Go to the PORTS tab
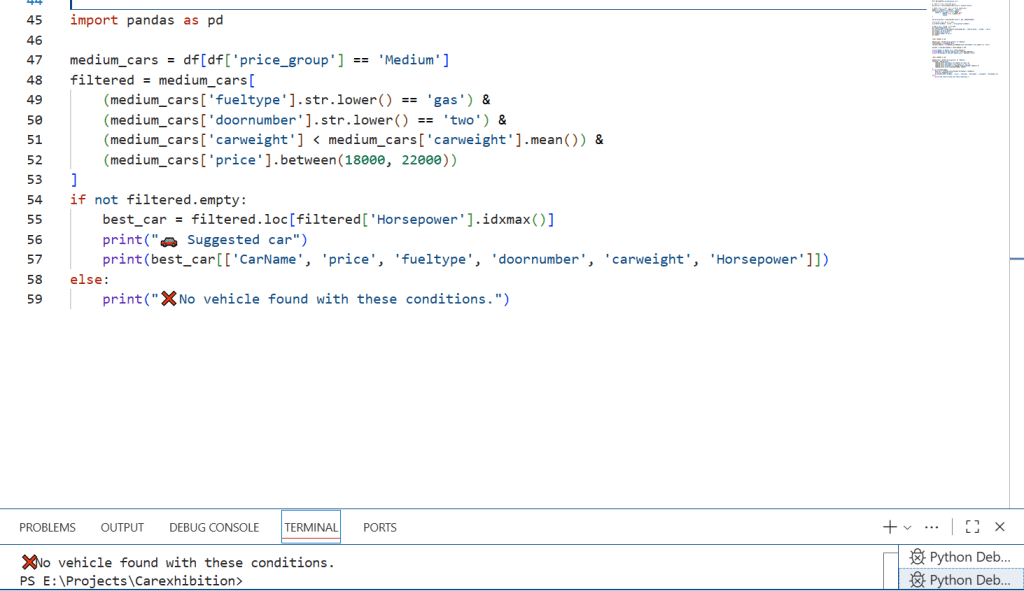Image resolution: width=1024 pixels, height=591 pixels. pos(380,527)
